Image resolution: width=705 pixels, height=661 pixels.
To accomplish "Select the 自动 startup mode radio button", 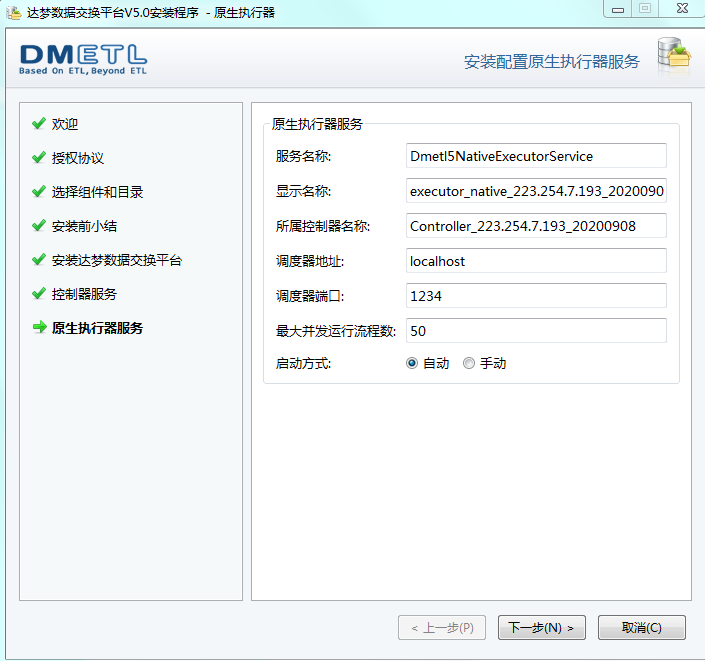I will [412, 363].
